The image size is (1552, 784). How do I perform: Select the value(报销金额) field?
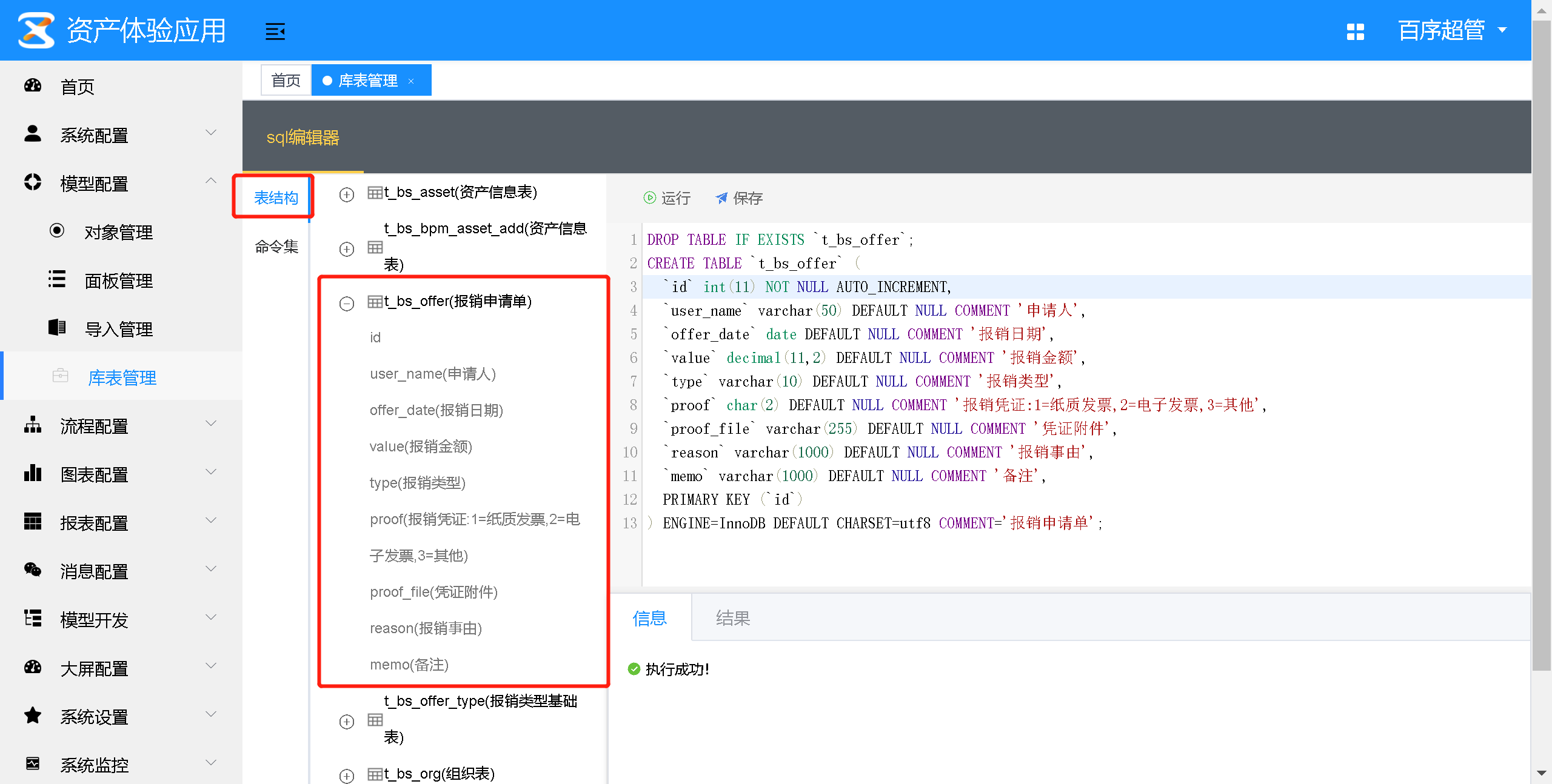tap(421, 447)
